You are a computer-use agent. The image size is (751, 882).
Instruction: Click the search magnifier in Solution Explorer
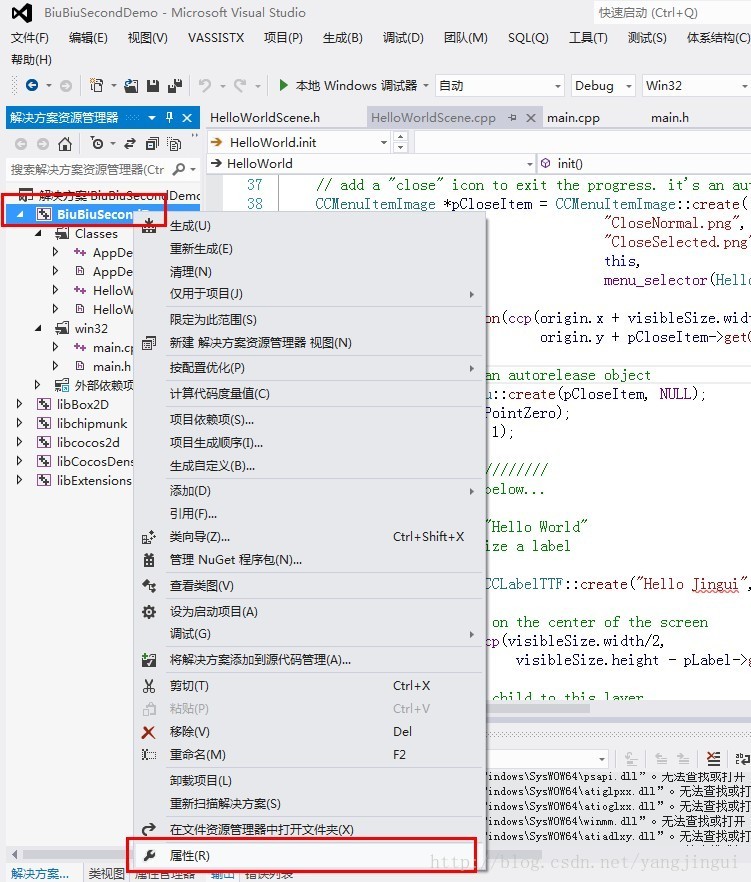coord(179,169)
